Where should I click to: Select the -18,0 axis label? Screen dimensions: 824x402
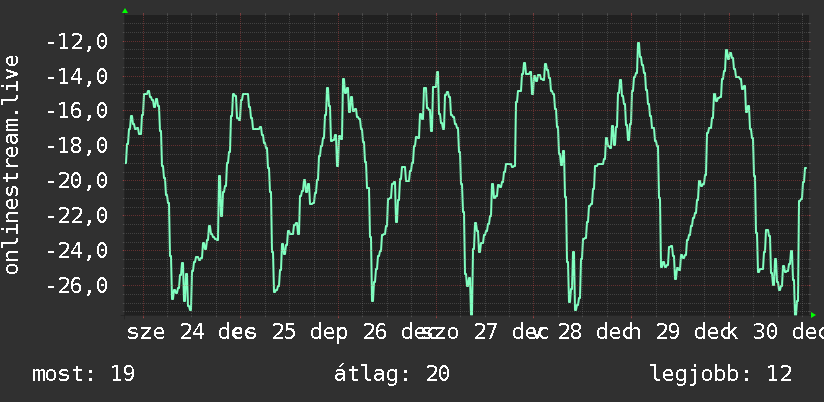(77, 146)
